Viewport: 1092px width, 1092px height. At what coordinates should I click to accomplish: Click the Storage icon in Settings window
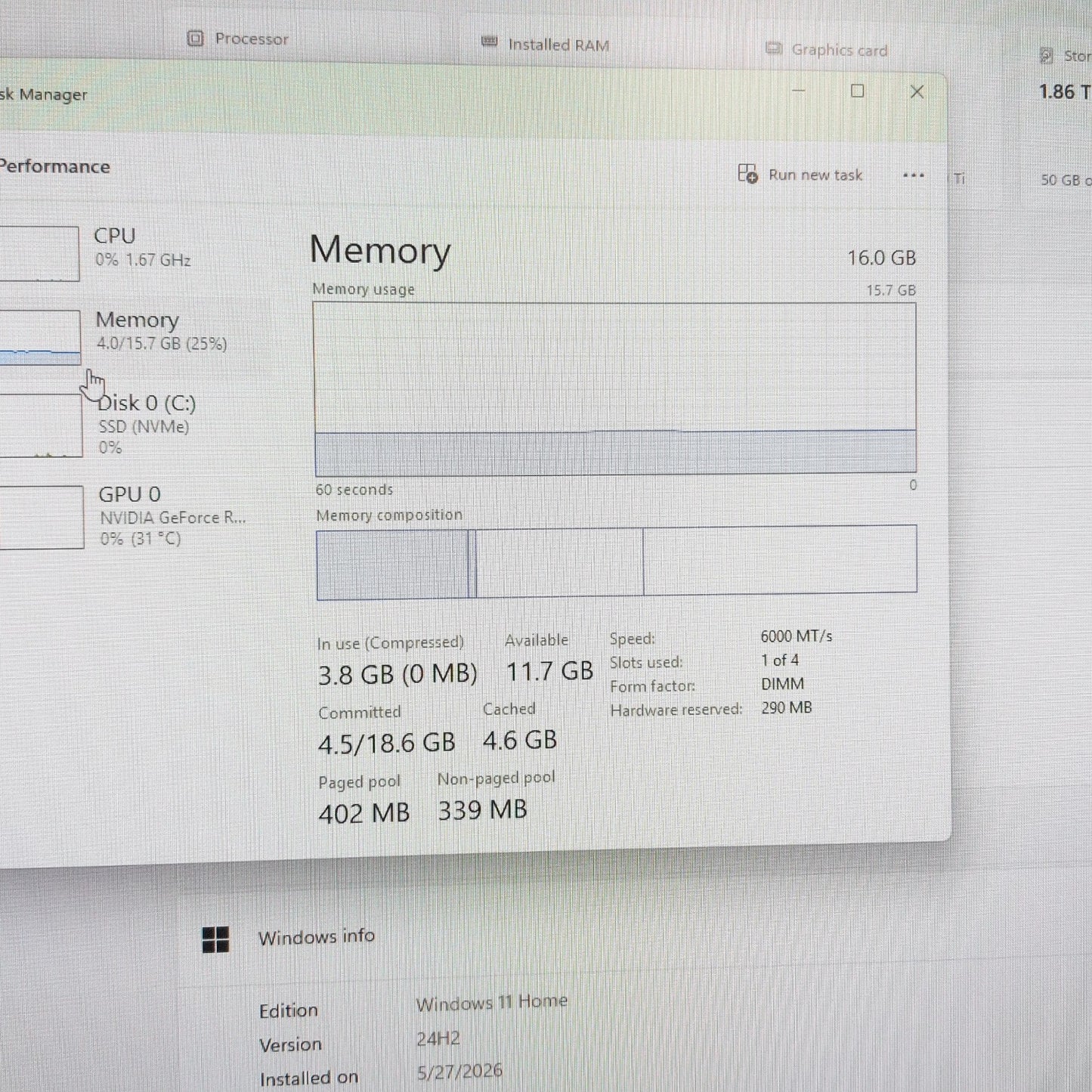pos(1047,54)
